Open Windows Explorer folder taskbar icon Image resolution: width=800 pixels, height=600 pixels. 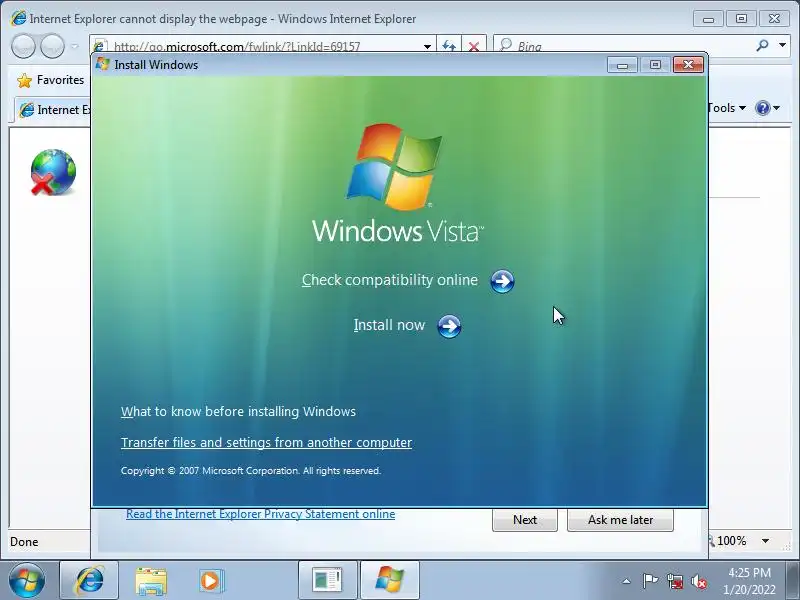pyautogui.click(x=151, y=581)
